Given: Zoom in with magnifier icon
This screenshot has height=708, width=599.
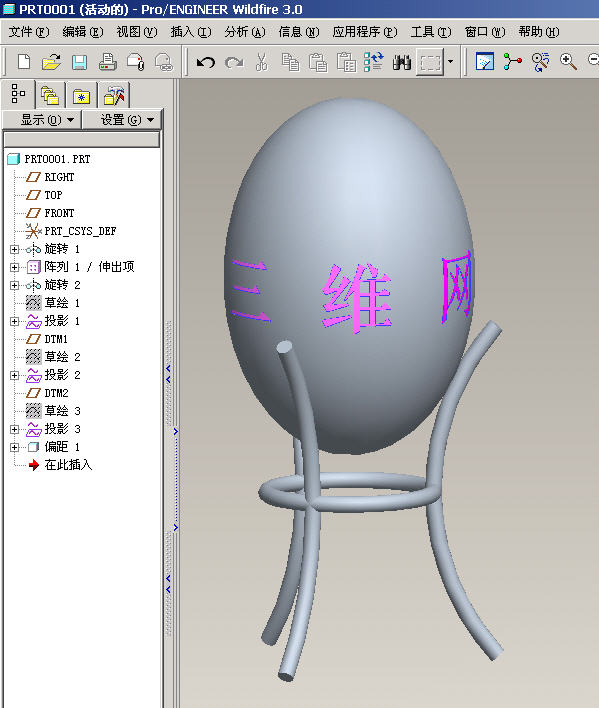Looking at the screenshot, I should pos(568,61).
